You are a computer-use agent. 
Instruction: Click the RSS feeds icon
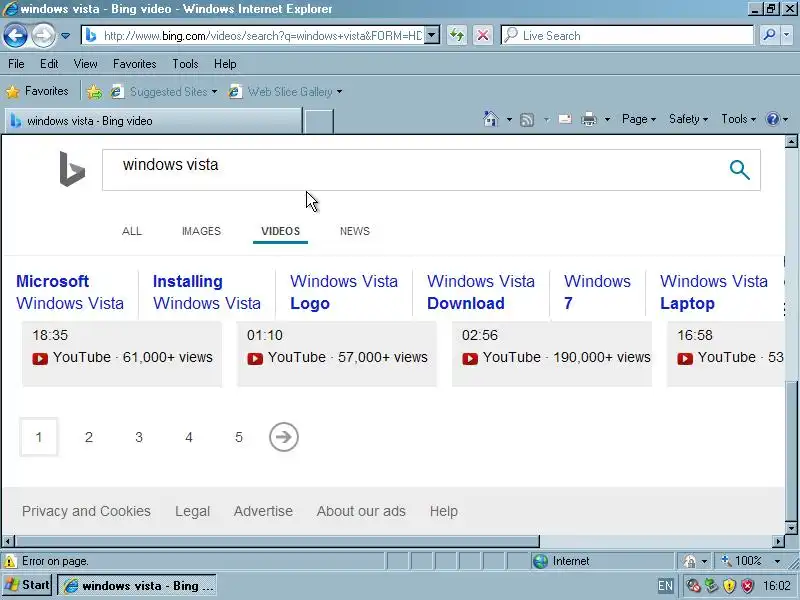pos(527,119)
